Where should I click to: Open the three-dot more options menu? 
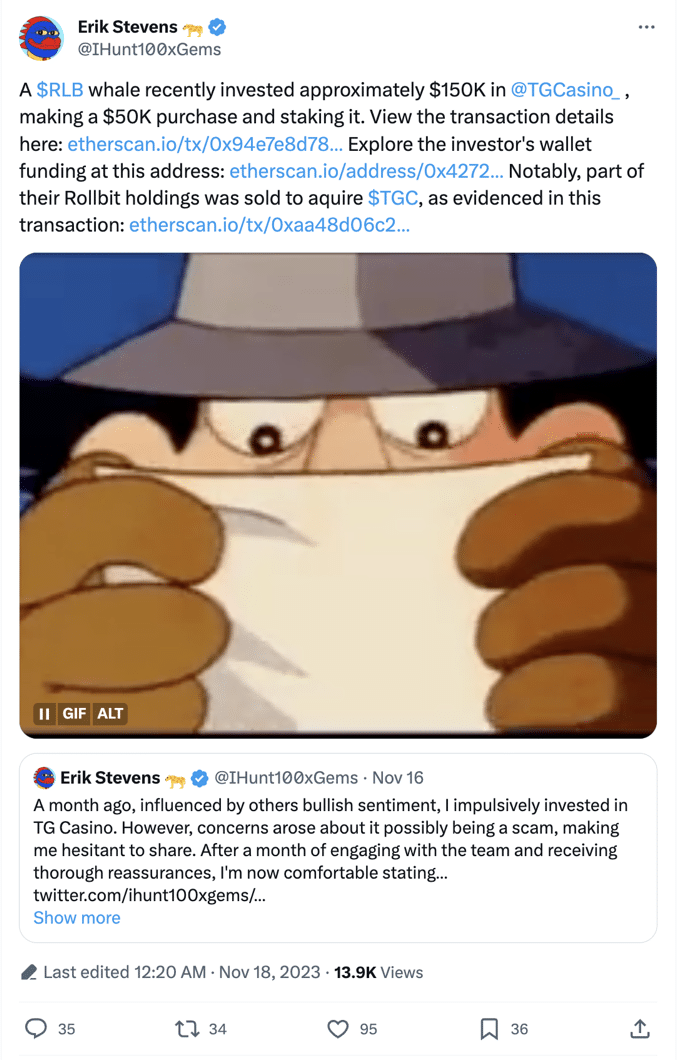[646, 27]
